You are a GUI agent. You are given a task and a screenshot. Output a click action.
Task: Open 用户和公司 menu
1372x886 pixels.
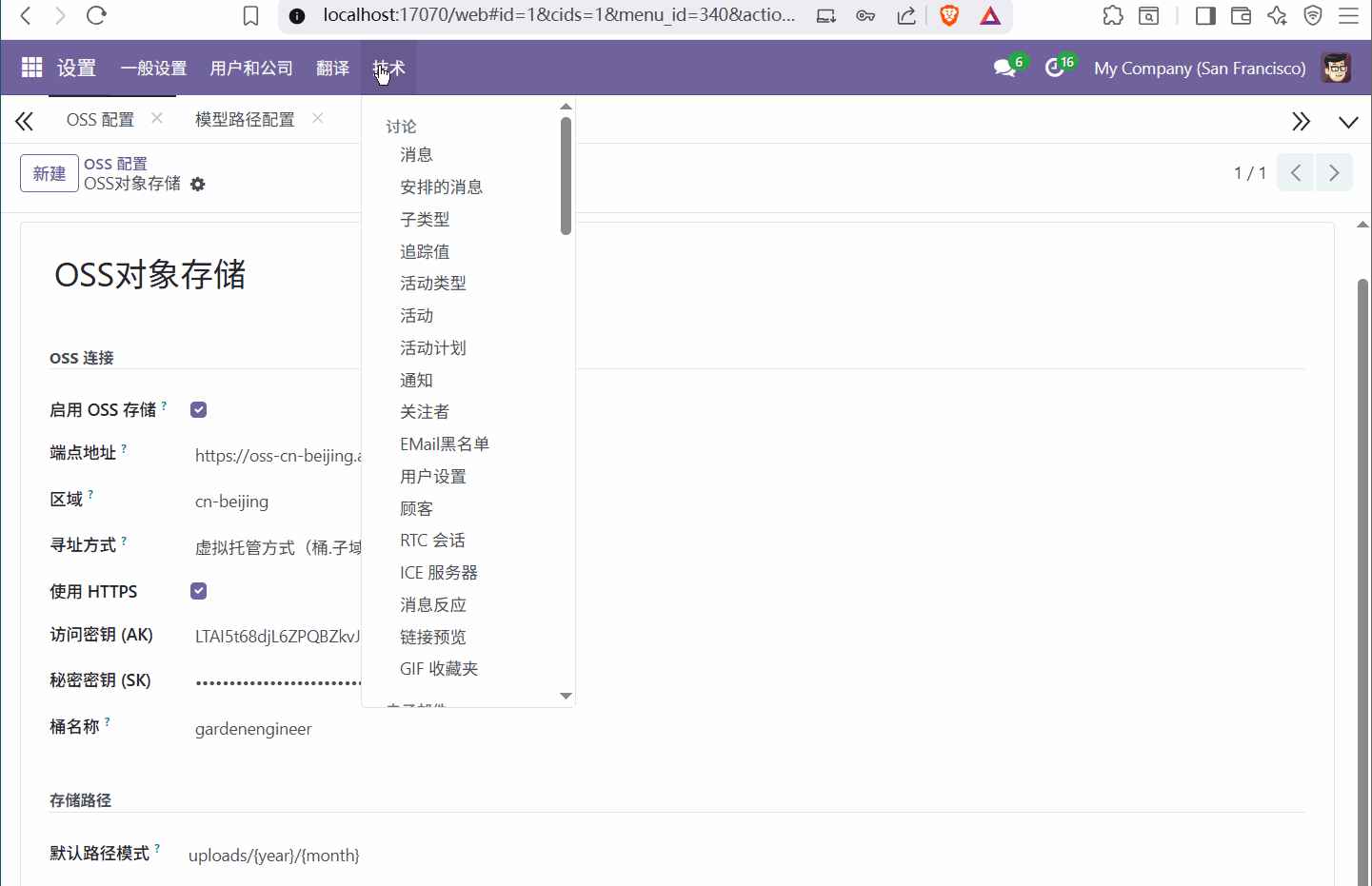pos(251,69)
